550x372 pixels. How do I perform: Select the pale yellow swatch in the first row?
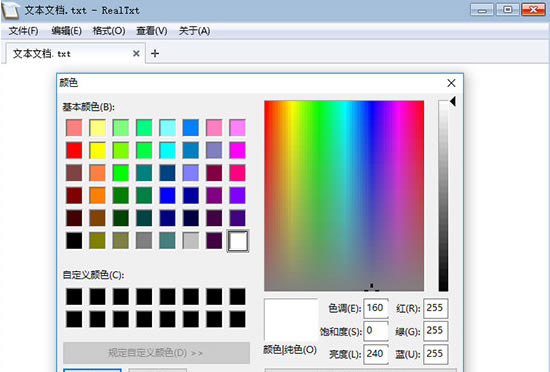click(x=98, y=128)
